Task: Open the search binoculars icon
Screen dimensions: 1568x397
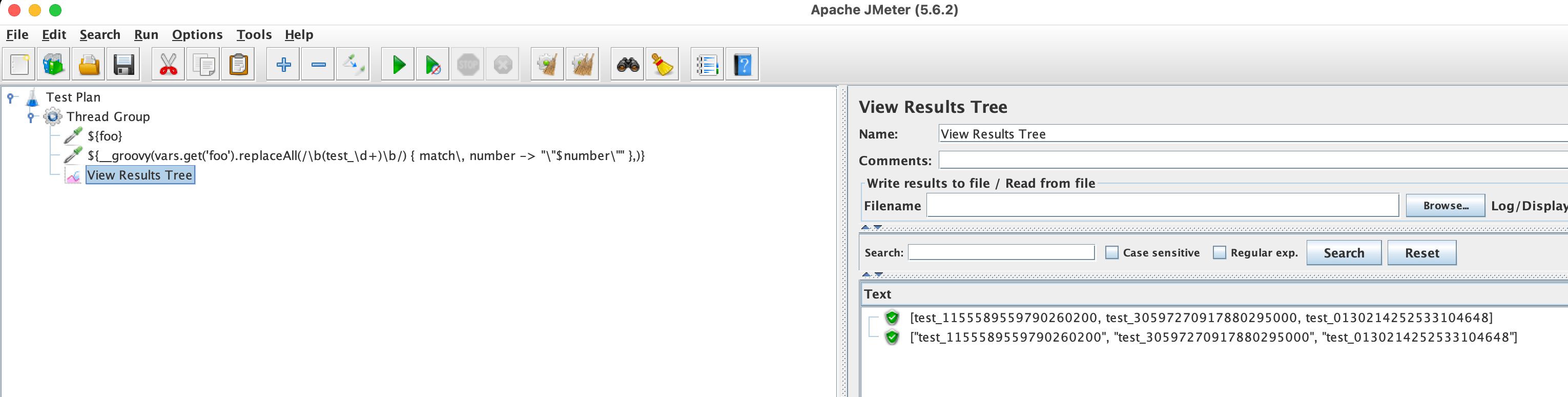Action: click(x=628, y=65)
